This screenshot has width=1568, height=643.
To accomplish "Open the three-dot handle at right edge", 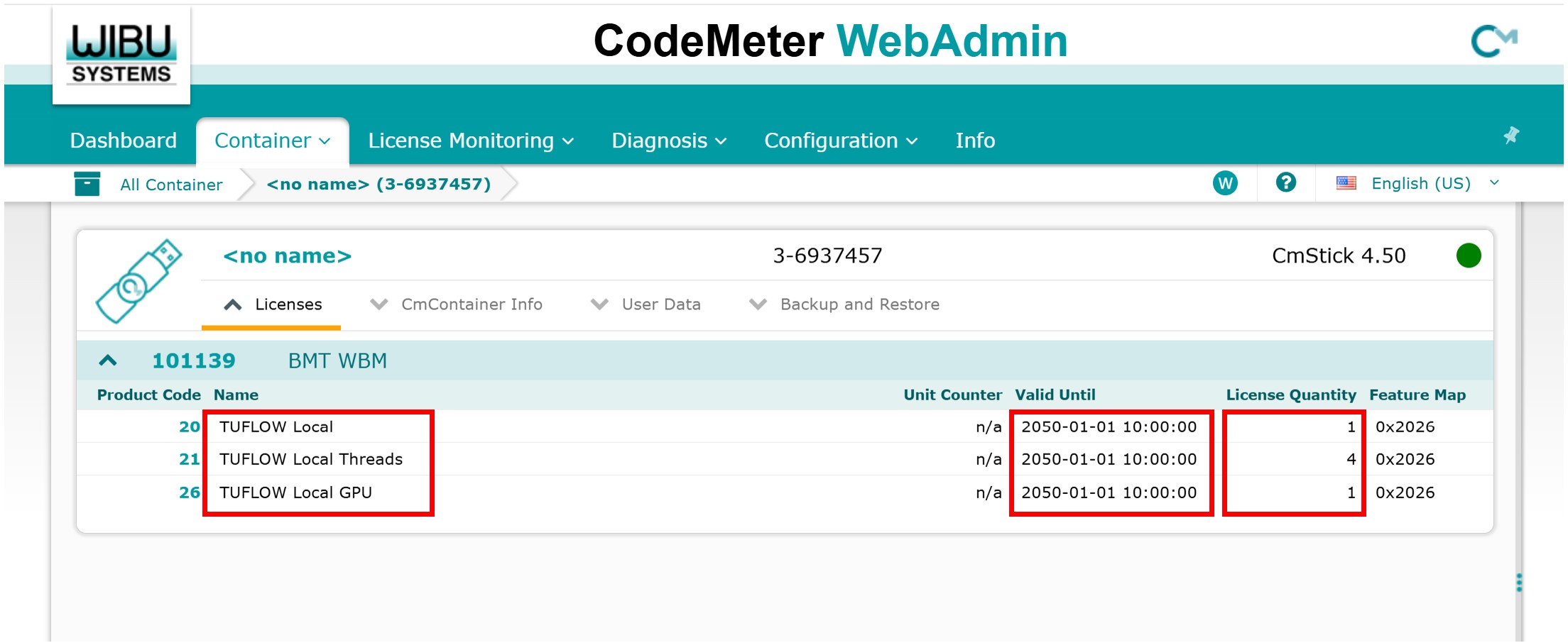I will tap(1519, 583).
